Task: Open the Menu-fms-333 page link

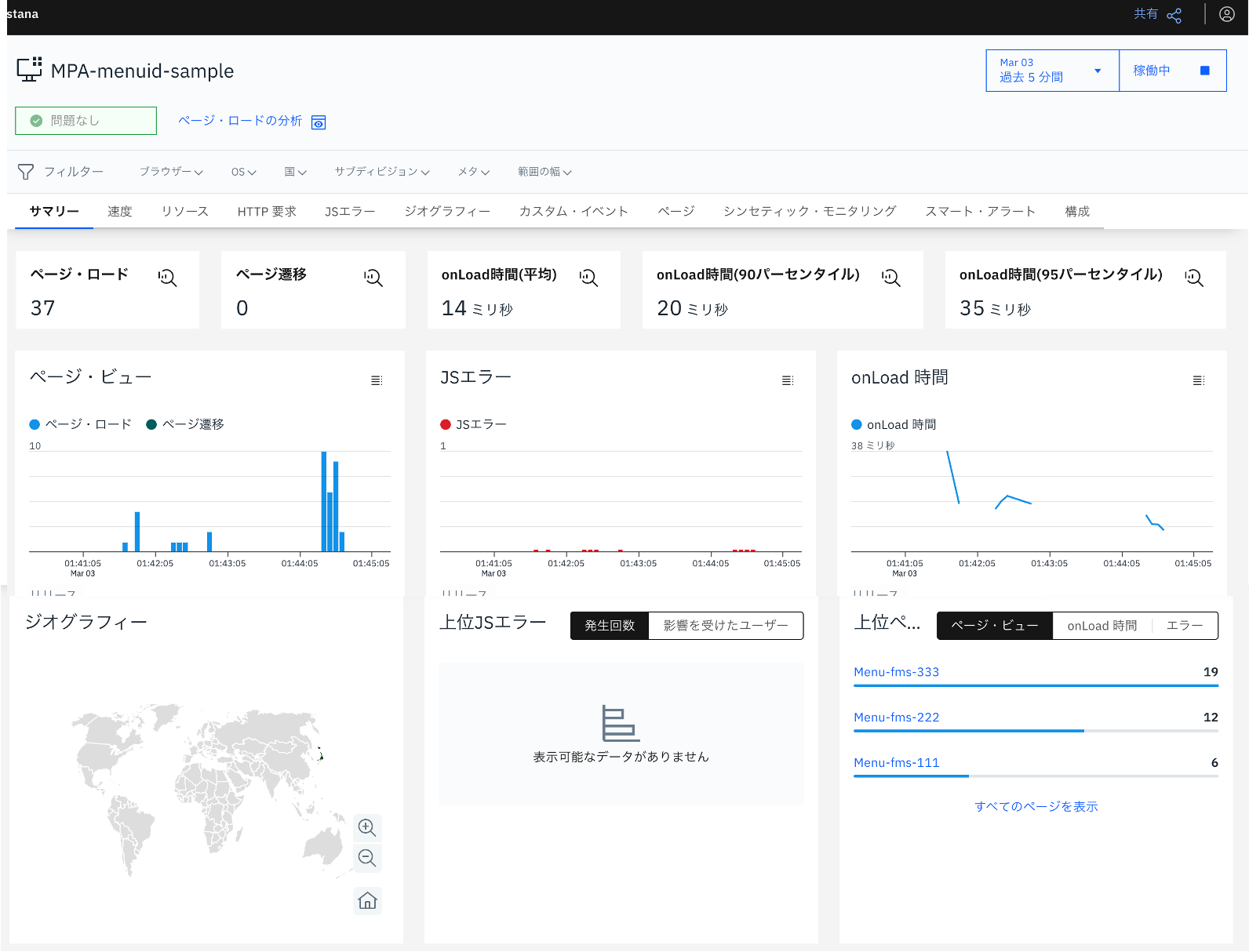Action: [897, 672]
